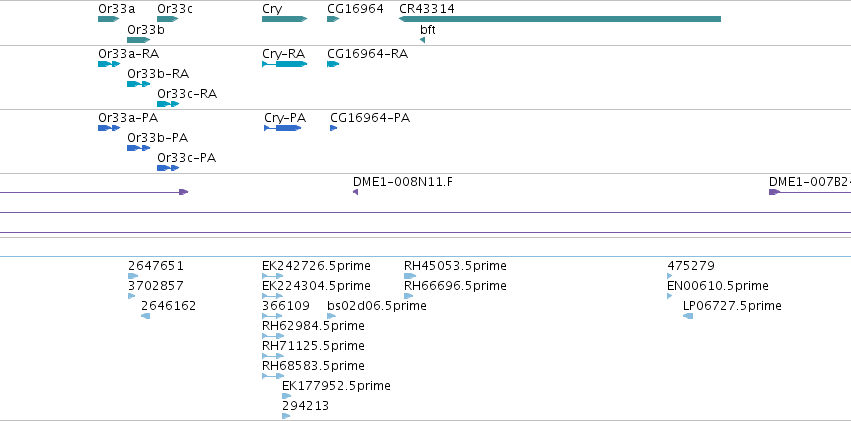Select the bs02d06.5prime EST arrow

coord(332,316)
